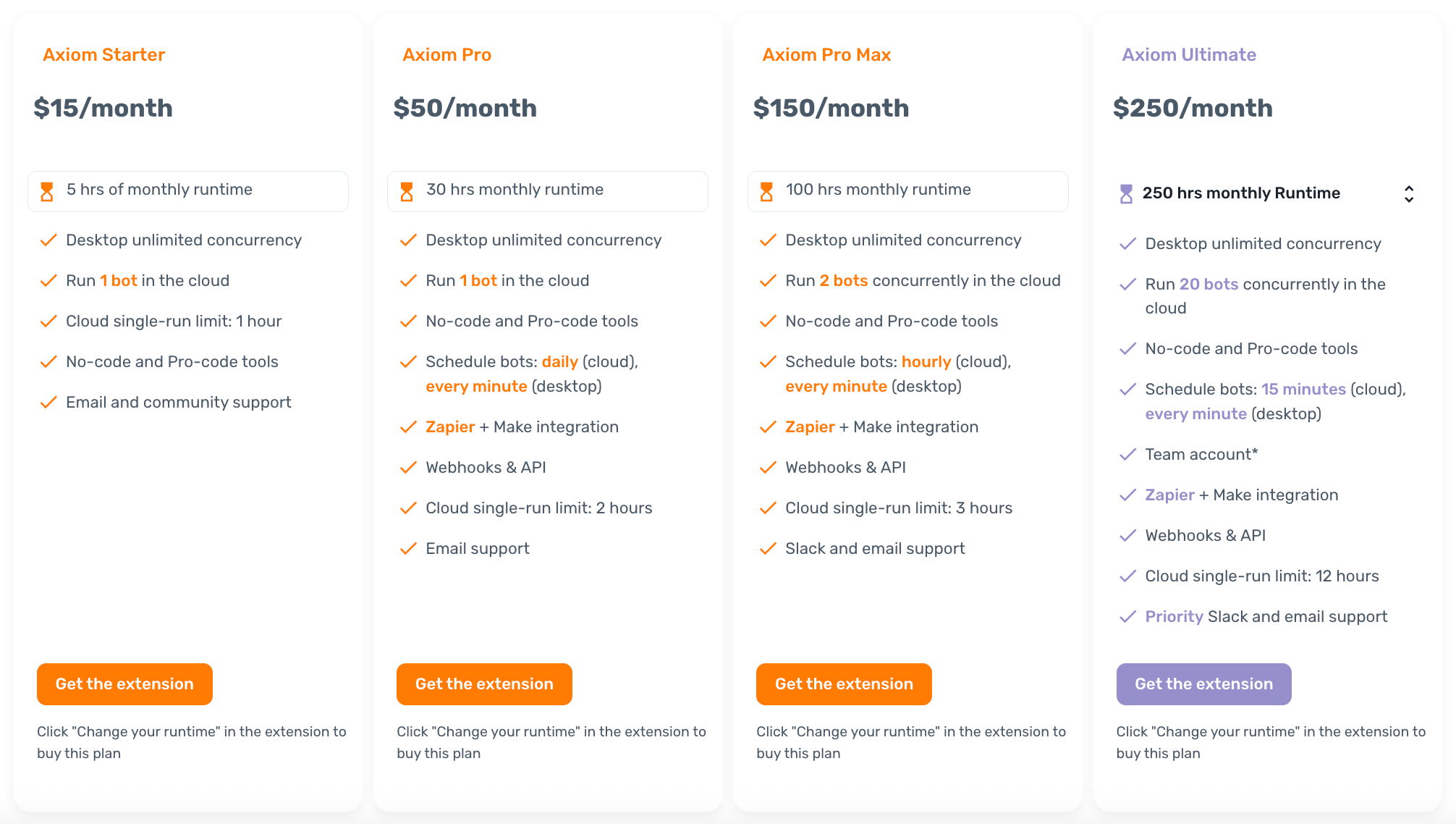The width and height of the screenshot is (1456, 824).
Task: Click checkmark beside Pro's Webhooks & API
Action: [x=408, y=468]
